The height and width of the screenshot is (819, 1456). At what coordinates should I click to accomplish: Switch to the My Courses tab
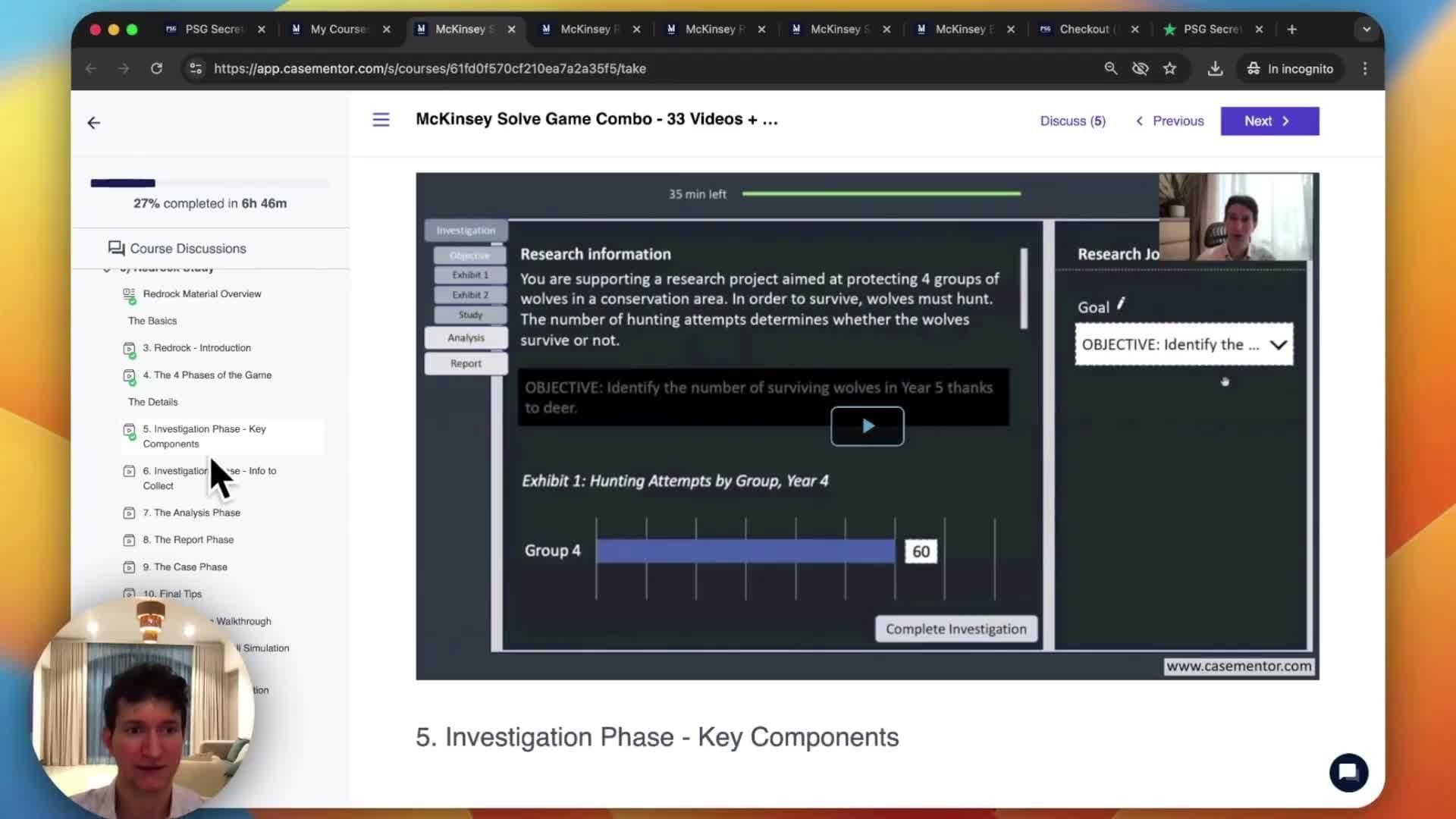(339, 29)
